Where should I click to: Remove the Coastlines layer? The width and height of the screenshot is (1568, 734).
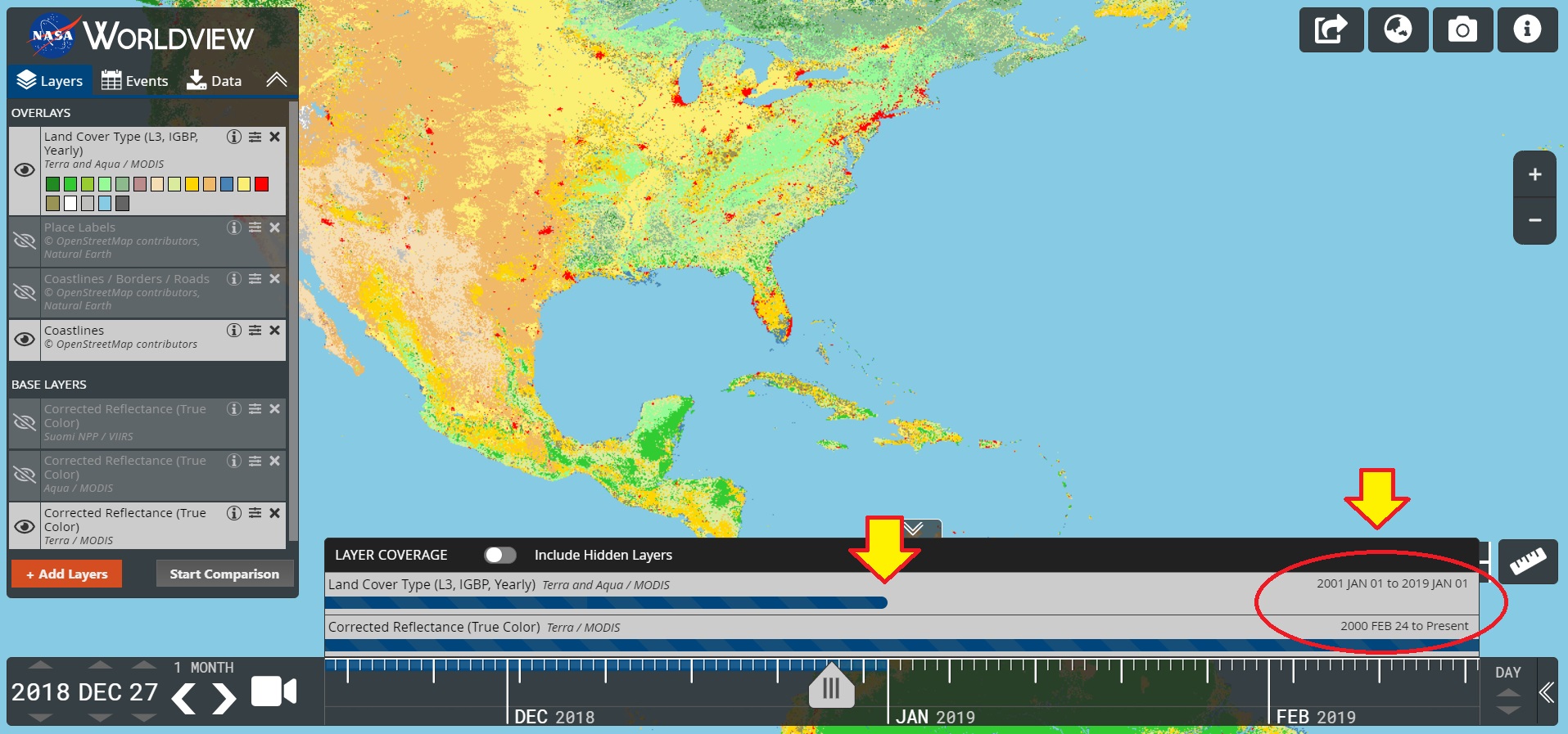pyautogui.click(x=275, y=331)
